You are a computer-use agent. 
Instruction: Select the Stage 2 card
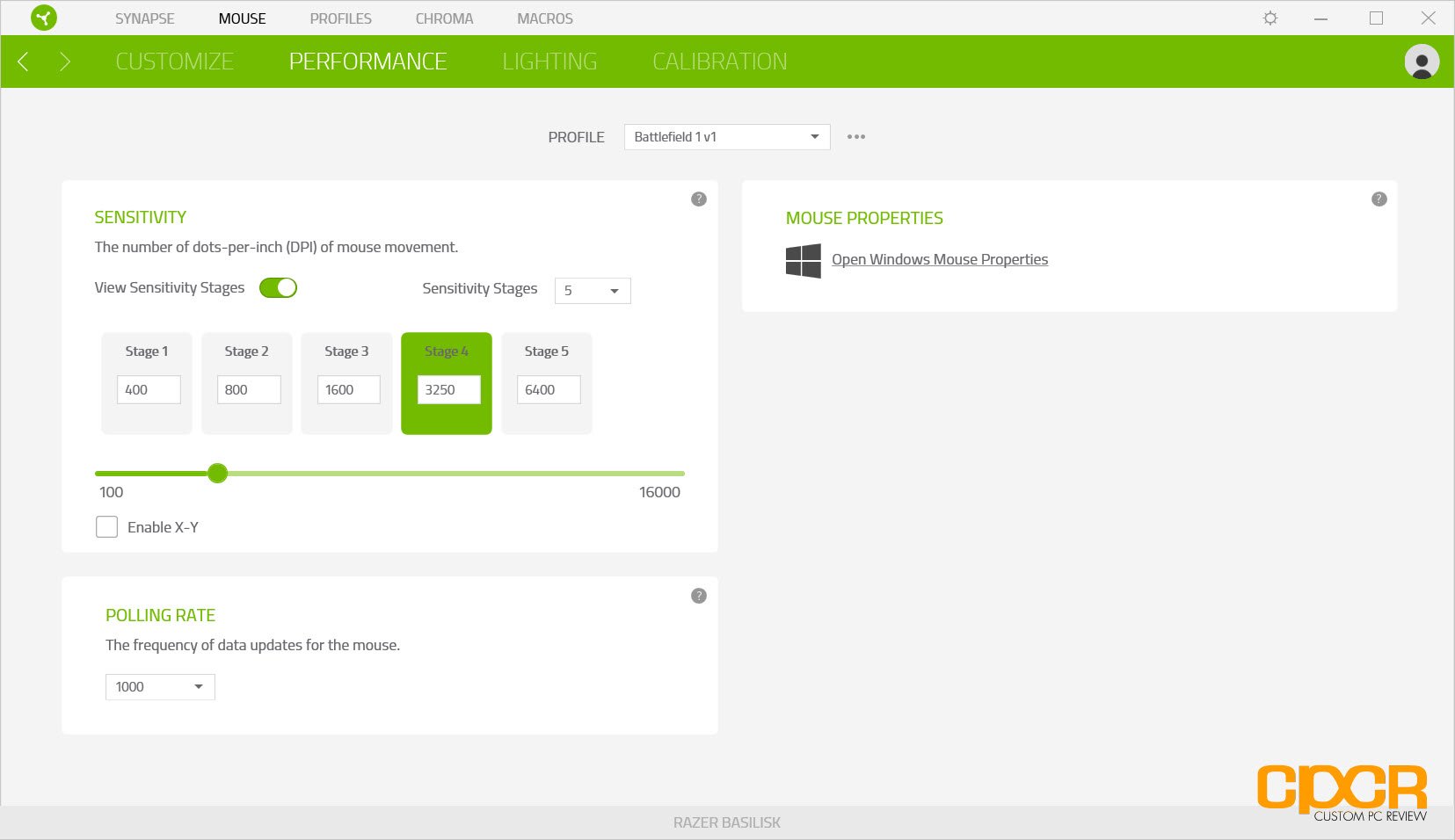[247, 383]
